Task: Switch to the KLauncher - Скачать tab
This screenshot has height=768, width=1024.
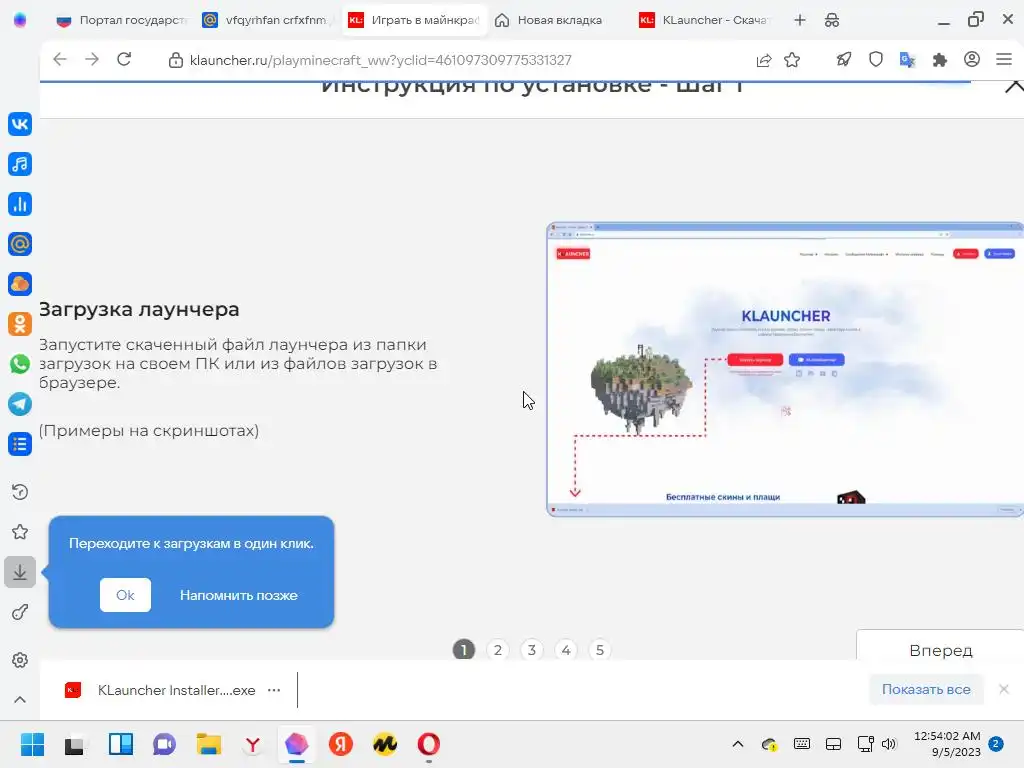Action: pos(705,20)
